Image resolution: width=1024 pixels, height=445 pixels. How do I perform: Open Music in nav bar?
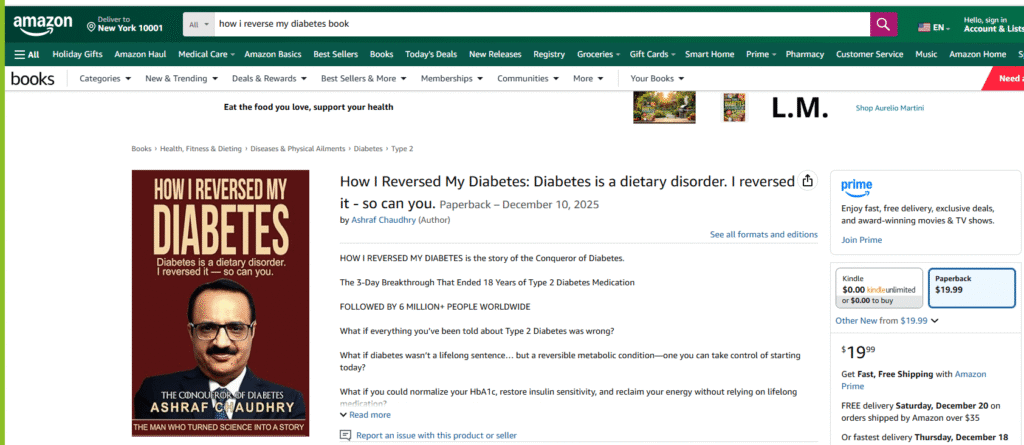(926, 54)
